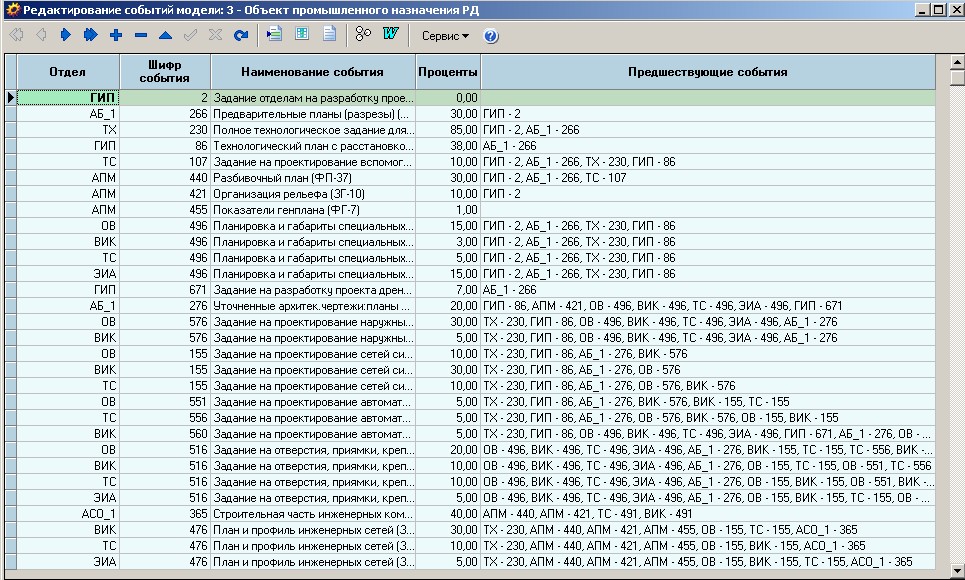Click percent cell 7,00
Screen dimensions: 965x580
point(448,290)
